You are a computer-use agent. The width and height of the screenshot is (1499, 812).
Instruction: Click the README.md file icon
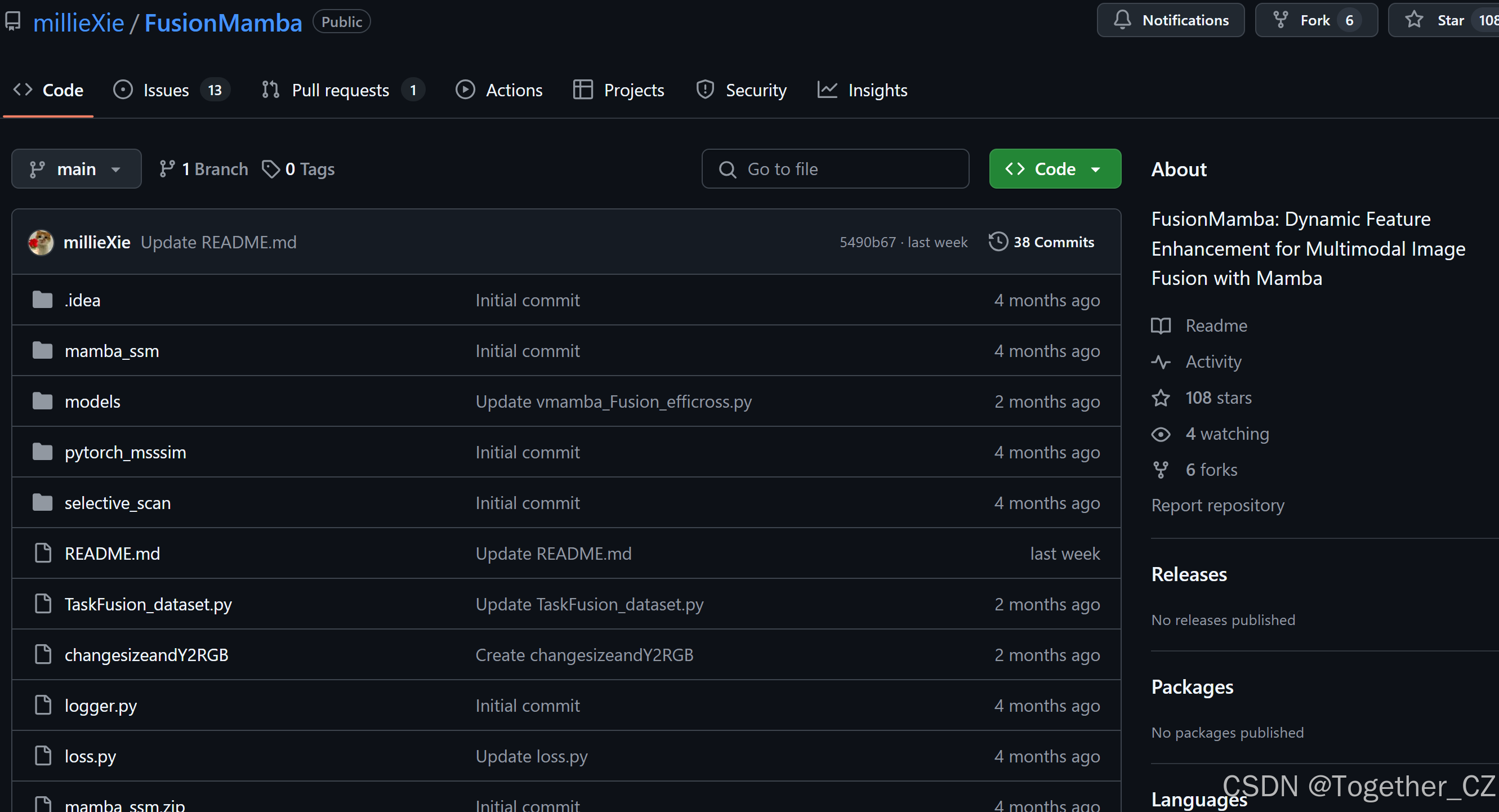point(43,553)
